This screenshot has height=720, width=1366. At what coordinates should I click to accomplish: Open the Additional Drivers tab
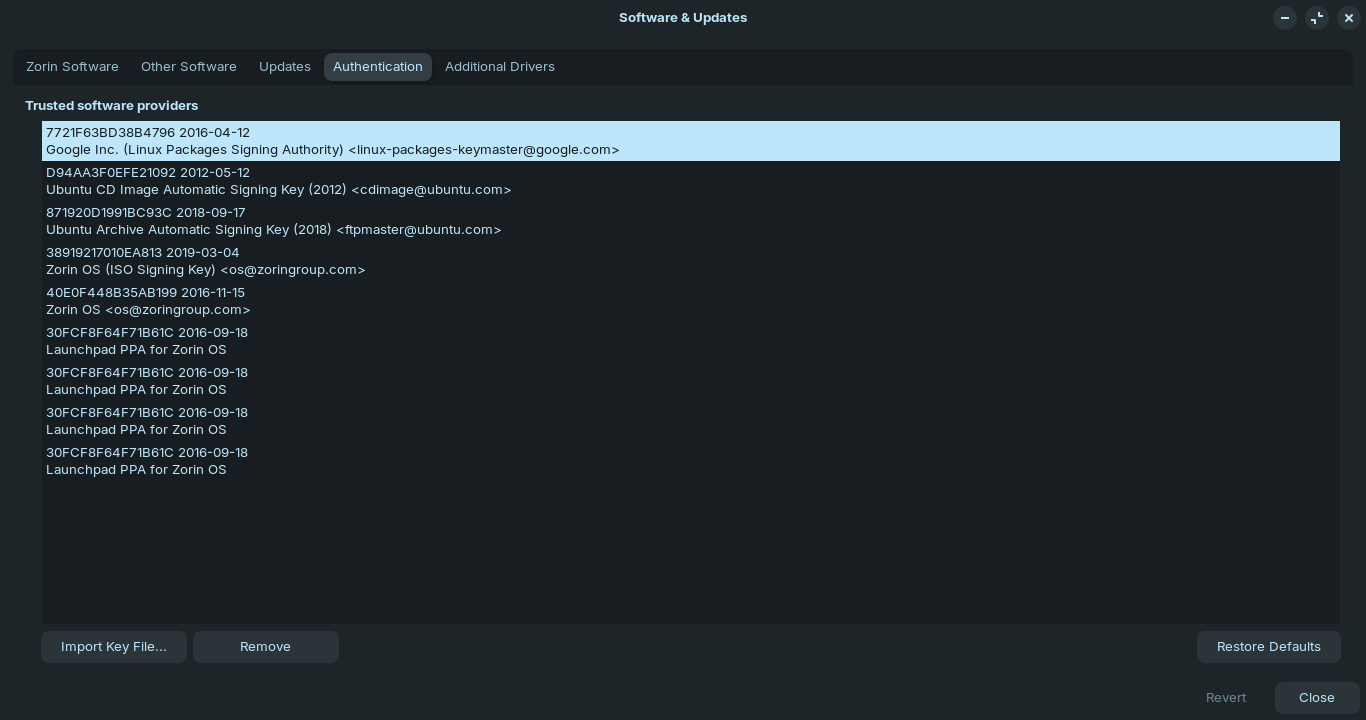[500, 67]
